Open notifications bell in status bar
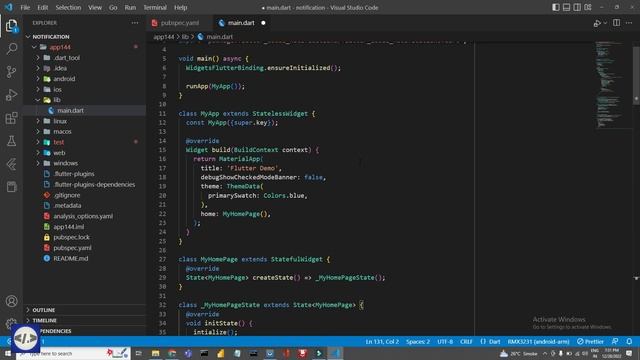 point(629,341)
